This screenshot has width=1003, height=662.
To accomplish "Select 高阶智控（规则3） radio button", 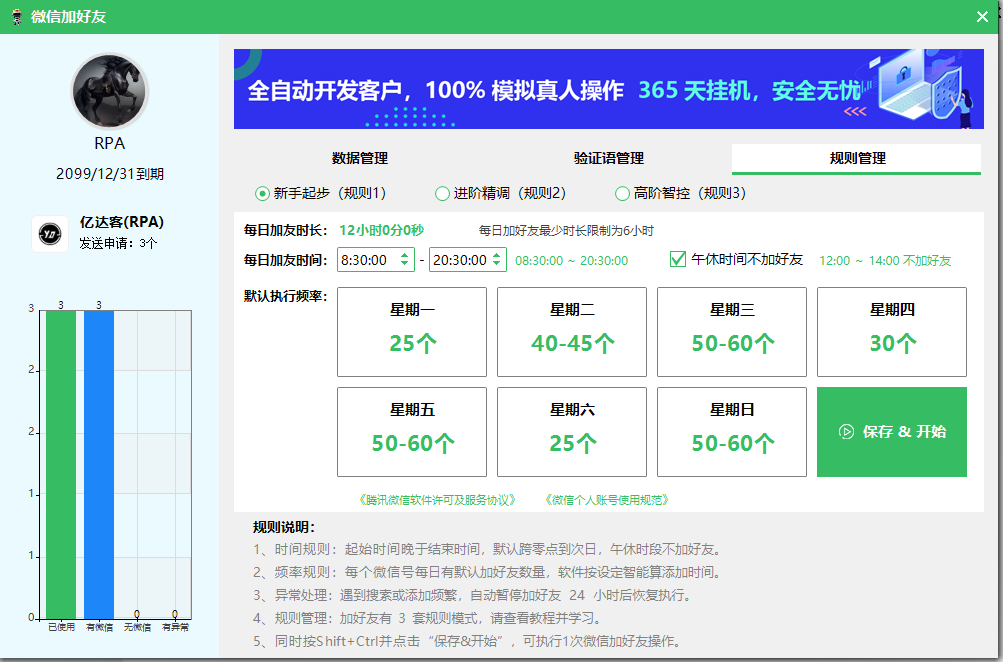I will click(x=622, y=193).
